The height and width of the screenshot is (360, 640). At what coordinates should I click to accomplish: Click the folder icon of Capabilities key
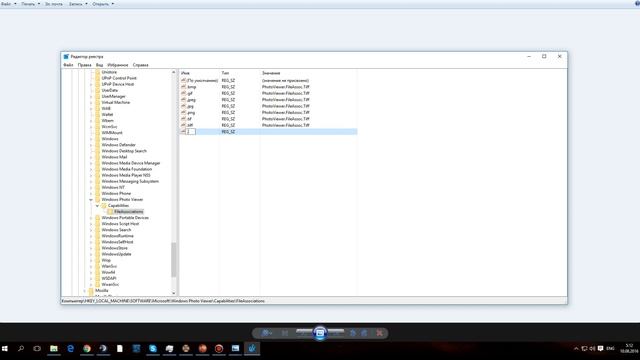pos(104,205)
